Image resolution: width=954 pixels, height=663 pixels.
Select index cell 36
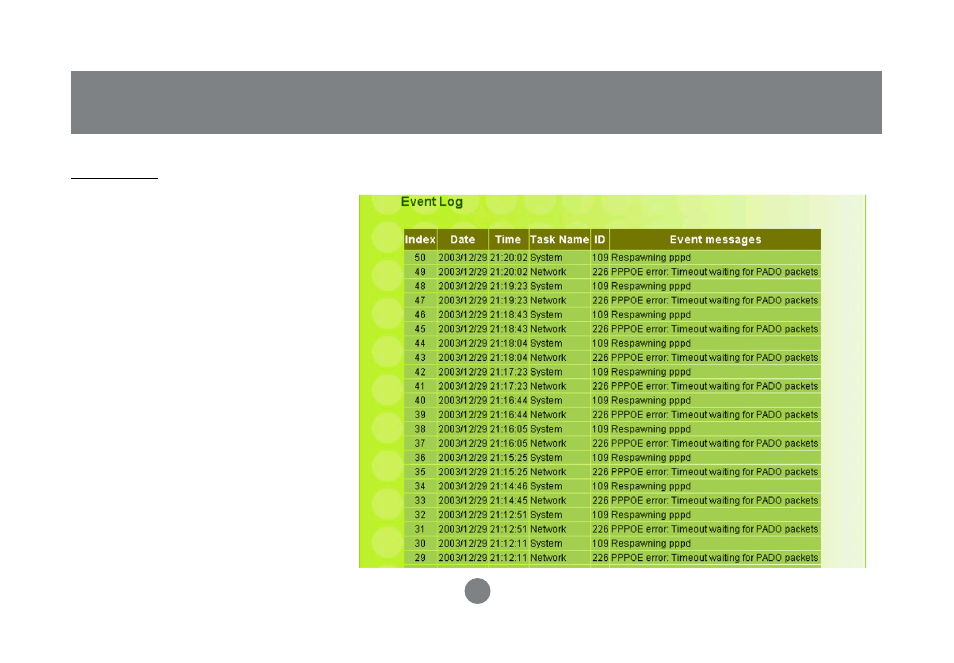420,458
